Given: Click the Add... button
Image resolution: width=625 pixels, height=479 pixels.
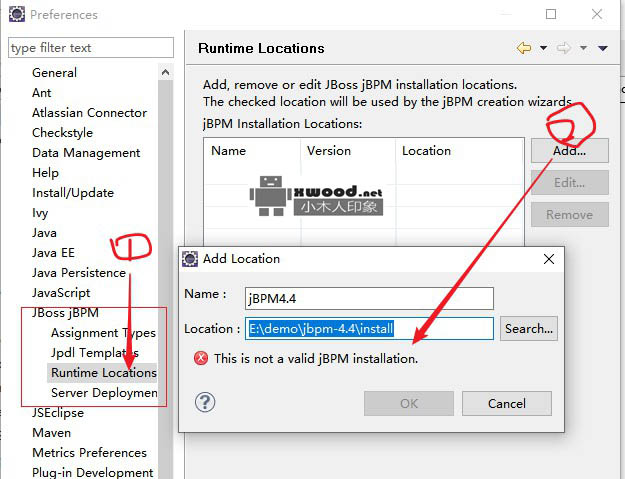Looking at the screenshot, I should pyautogui.click(x=570, y=151).
